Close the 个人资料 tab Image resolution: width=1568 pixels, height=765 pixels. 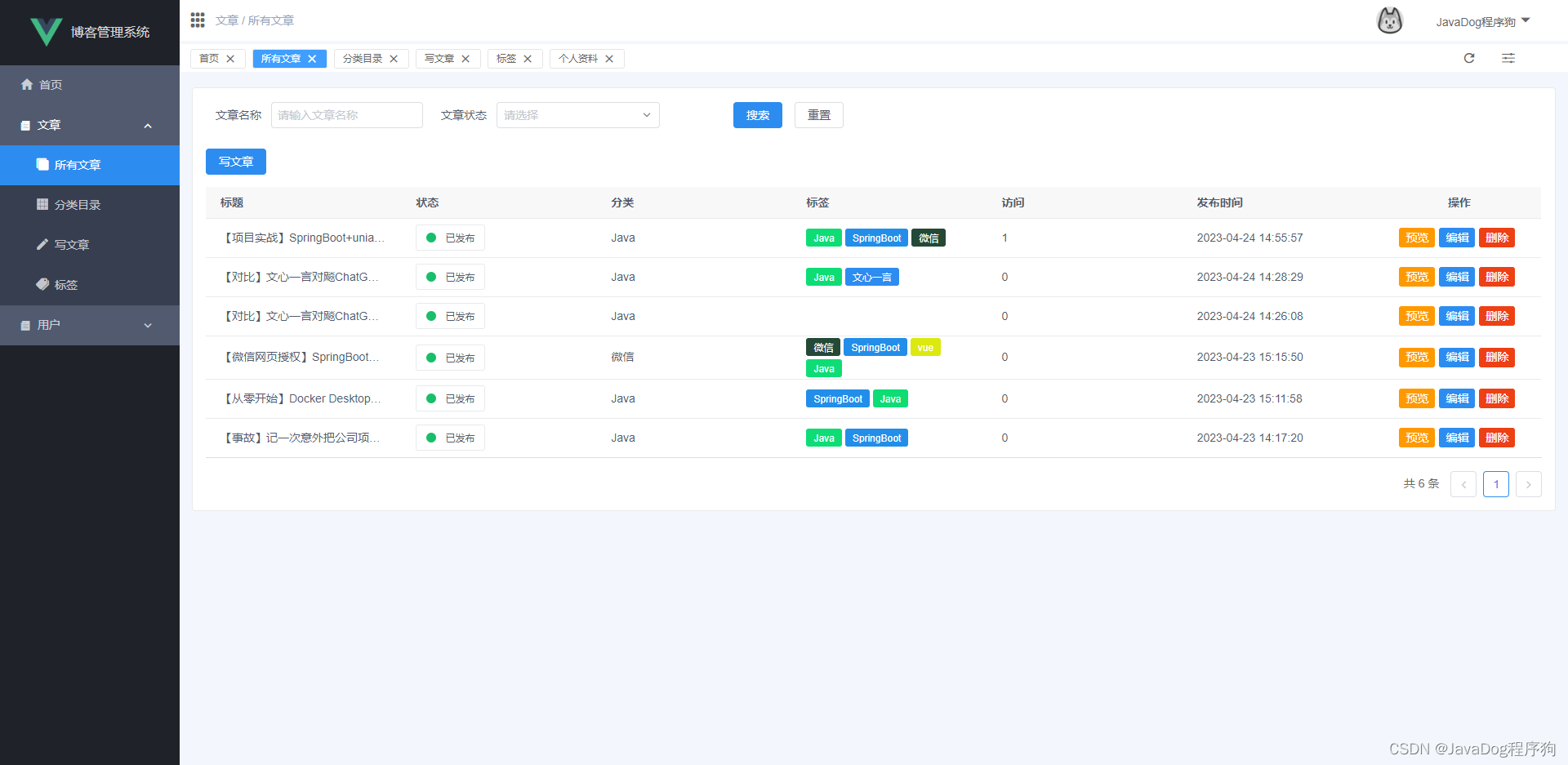[x=609, y=59]
